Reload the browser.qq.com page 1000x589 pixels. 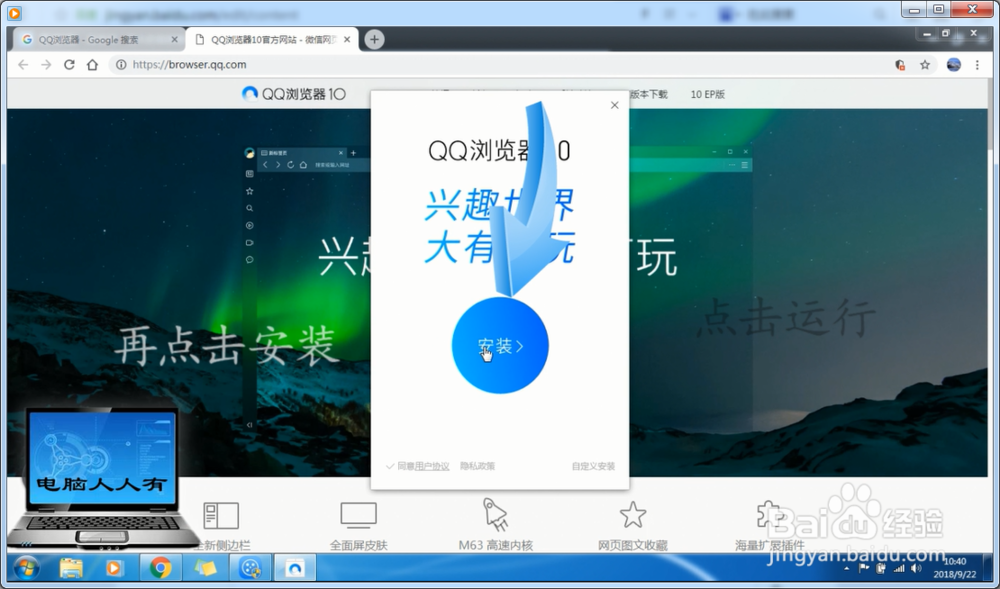tap(69, 64)
